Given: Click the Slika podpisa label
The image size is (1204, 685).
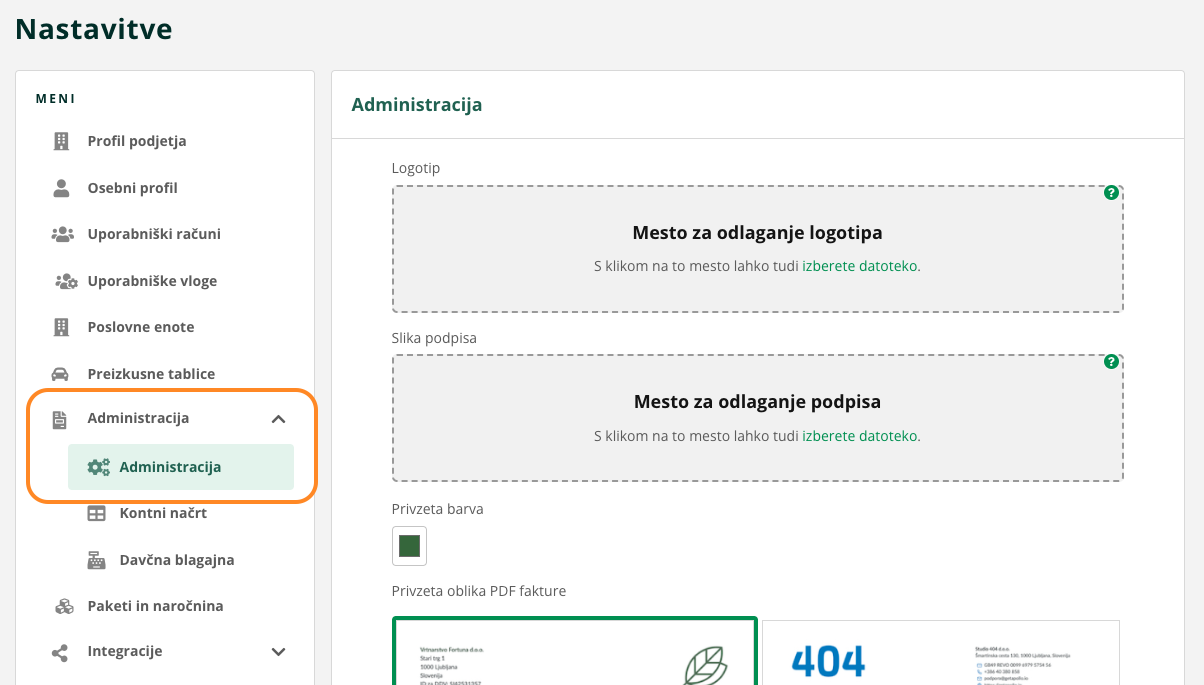Looking at the screenshot, I should [434, 338].
